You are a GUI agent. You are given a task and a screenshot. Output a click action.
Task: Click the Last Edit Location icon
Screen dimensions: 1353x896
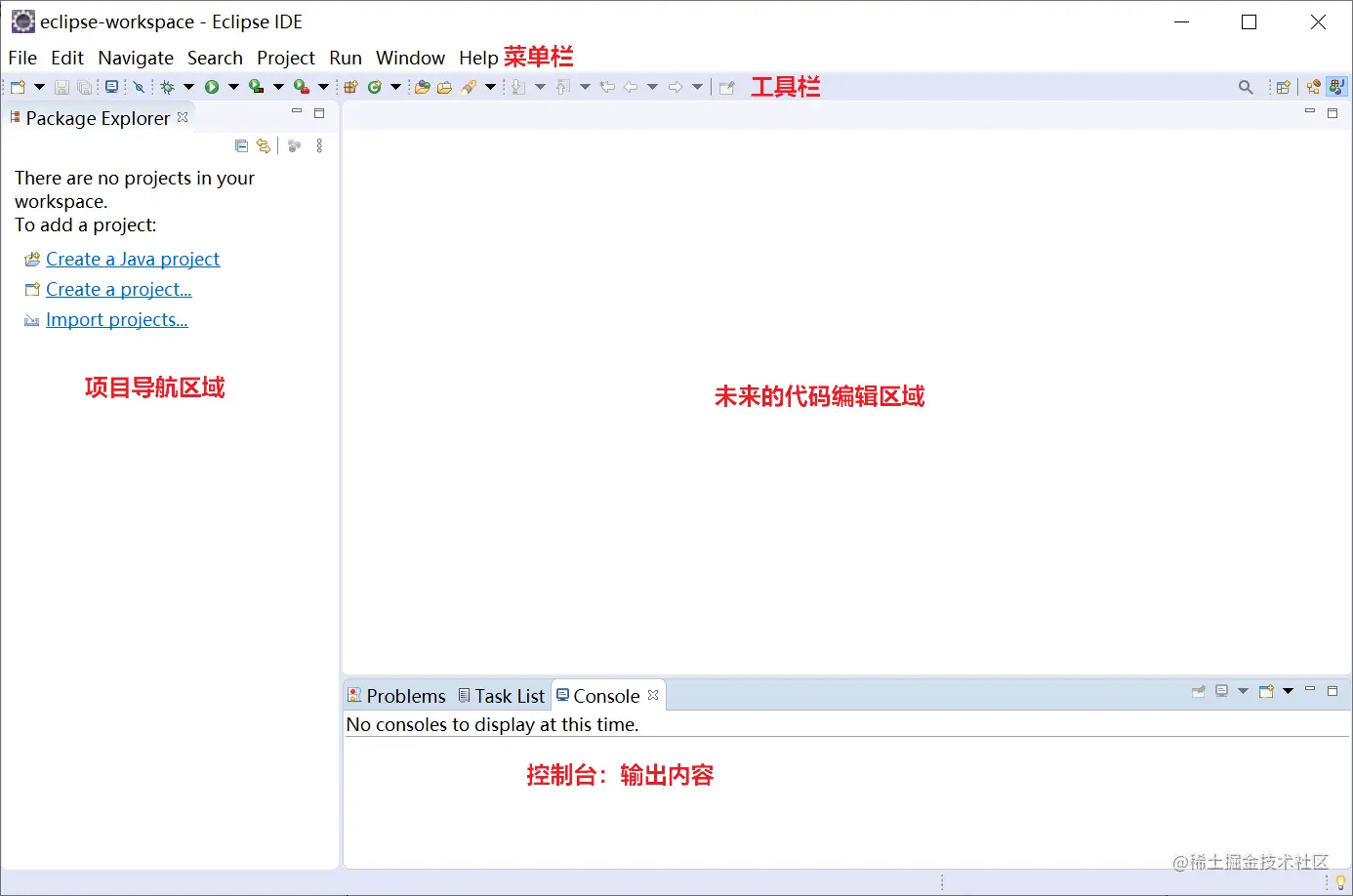pyautogui.click(x=607, y=87)
